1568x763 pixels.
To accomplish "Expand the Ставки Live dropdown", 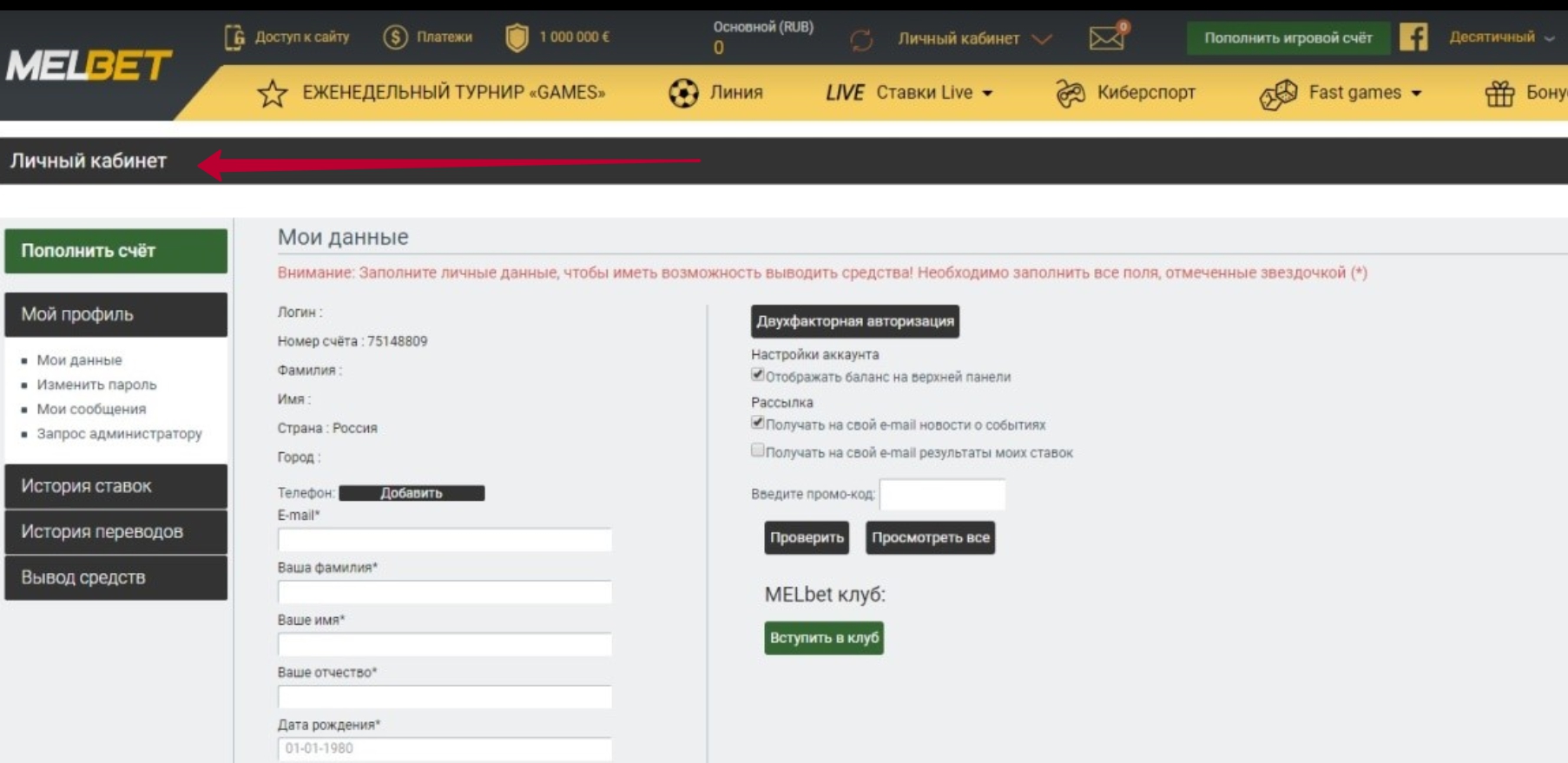I will 934,93.
